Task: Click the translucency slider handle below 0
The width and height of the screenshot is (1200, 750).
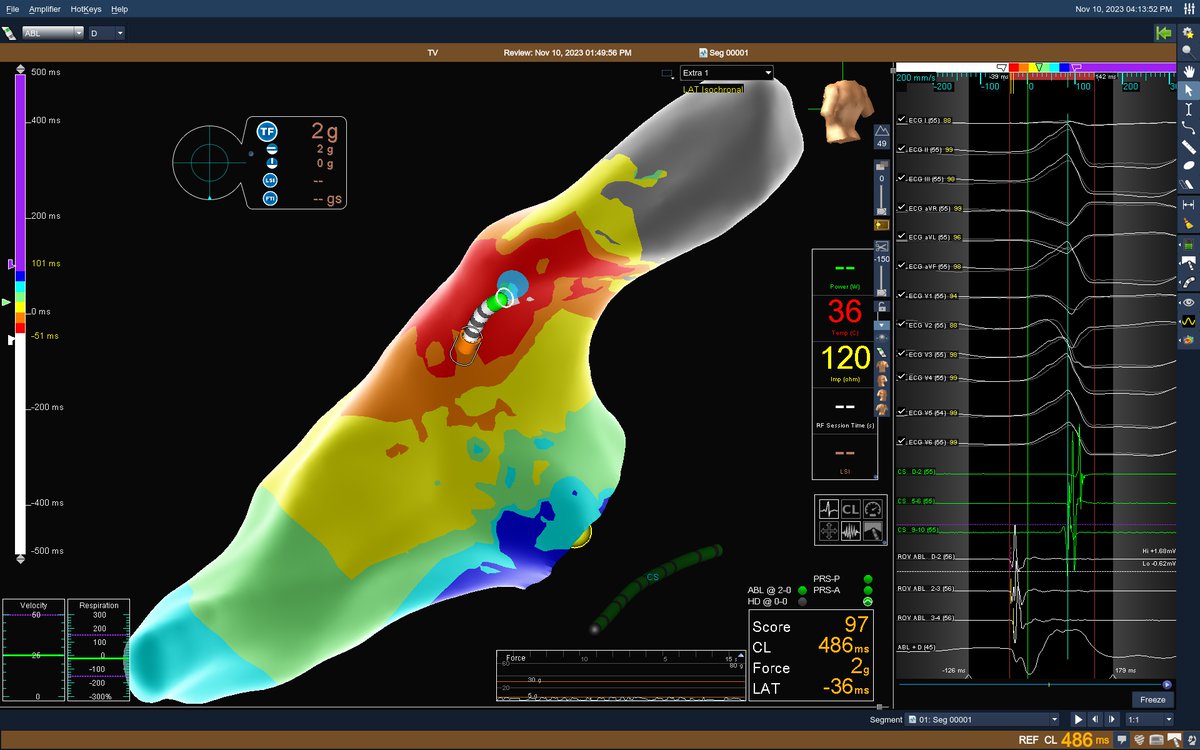Action: 881,210
